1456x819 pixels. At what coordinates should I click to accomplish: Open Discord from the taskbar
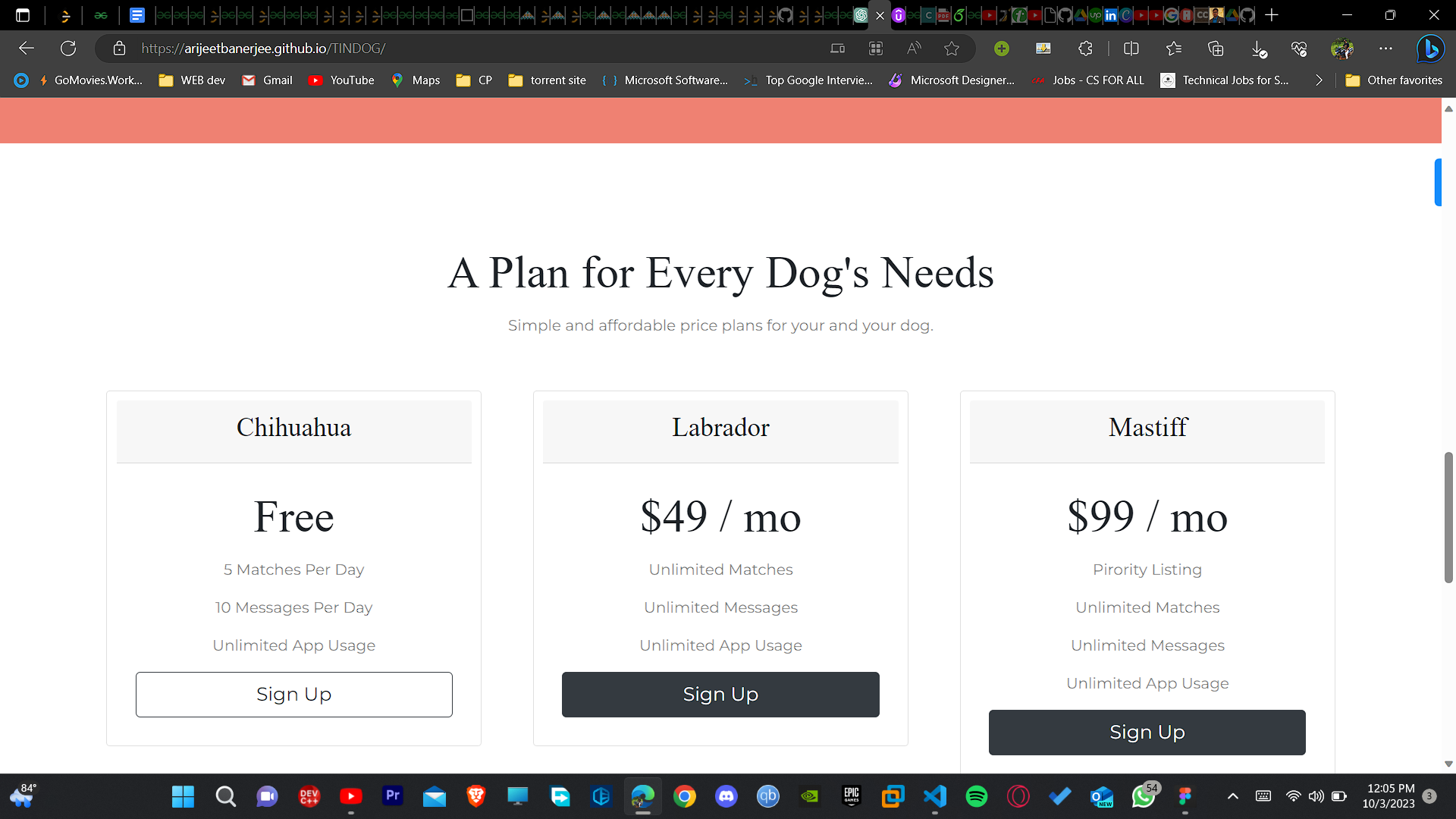click(x=726, y=797)
